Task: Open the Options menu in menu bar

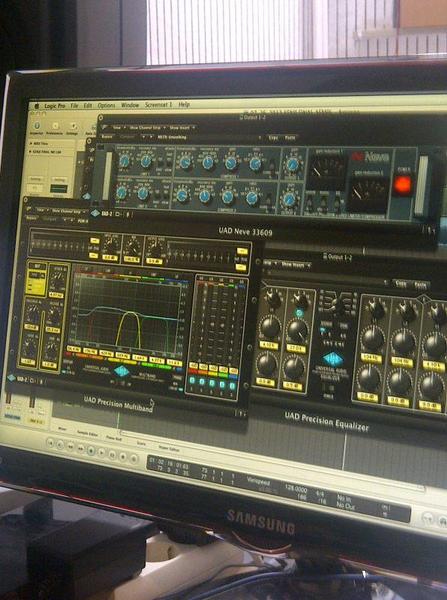Action: pyautogui.click(x=106, y=105)
